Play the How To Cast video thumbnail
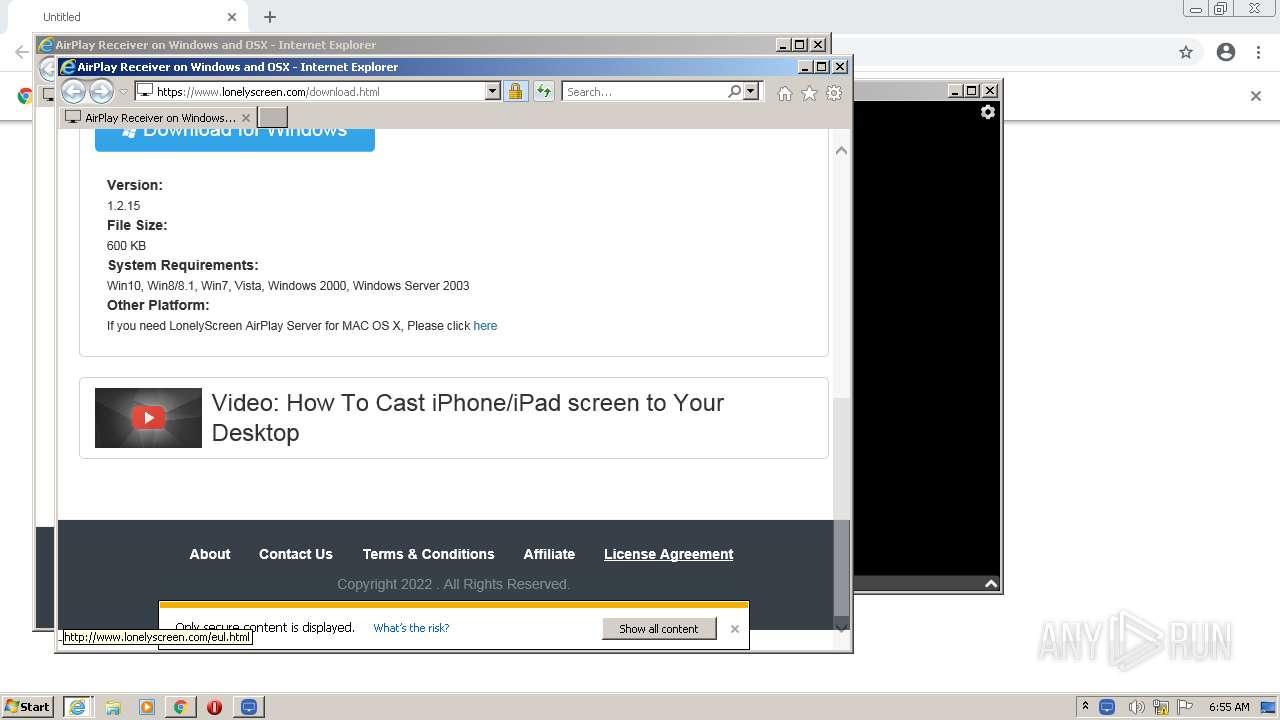 (148, 418)
